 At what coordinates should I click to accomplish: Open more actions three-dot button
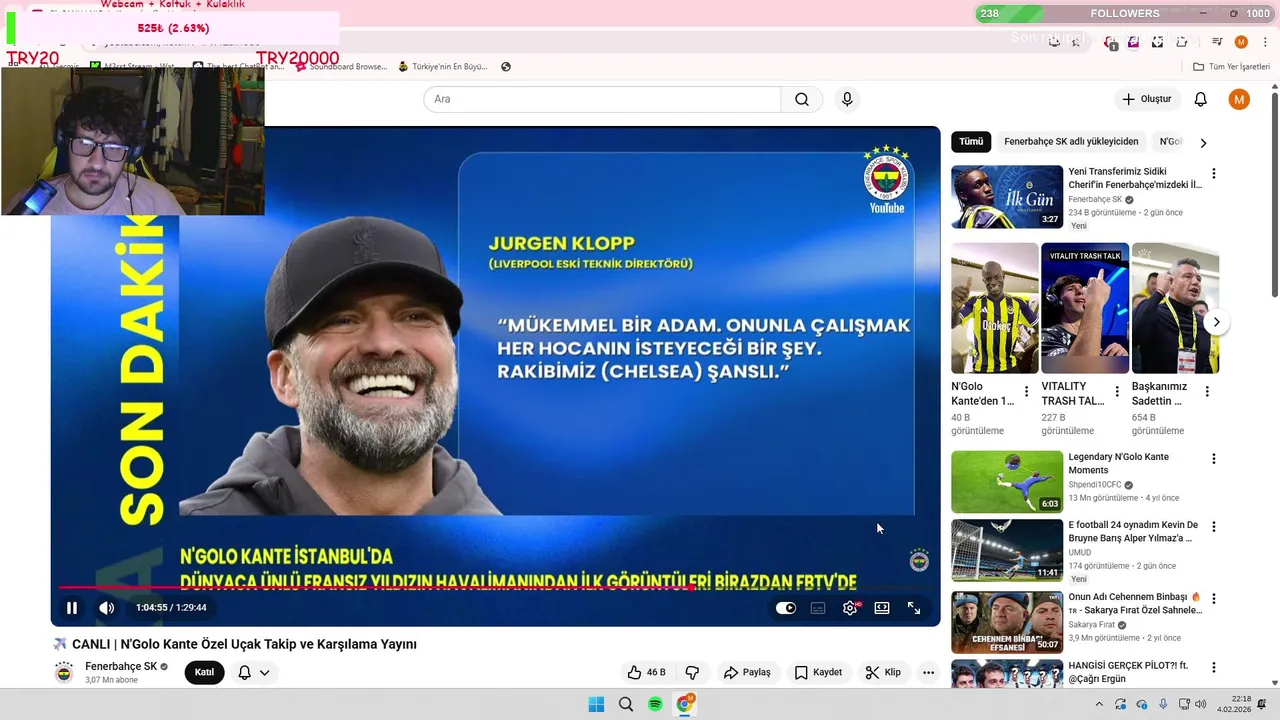(928, 672)
